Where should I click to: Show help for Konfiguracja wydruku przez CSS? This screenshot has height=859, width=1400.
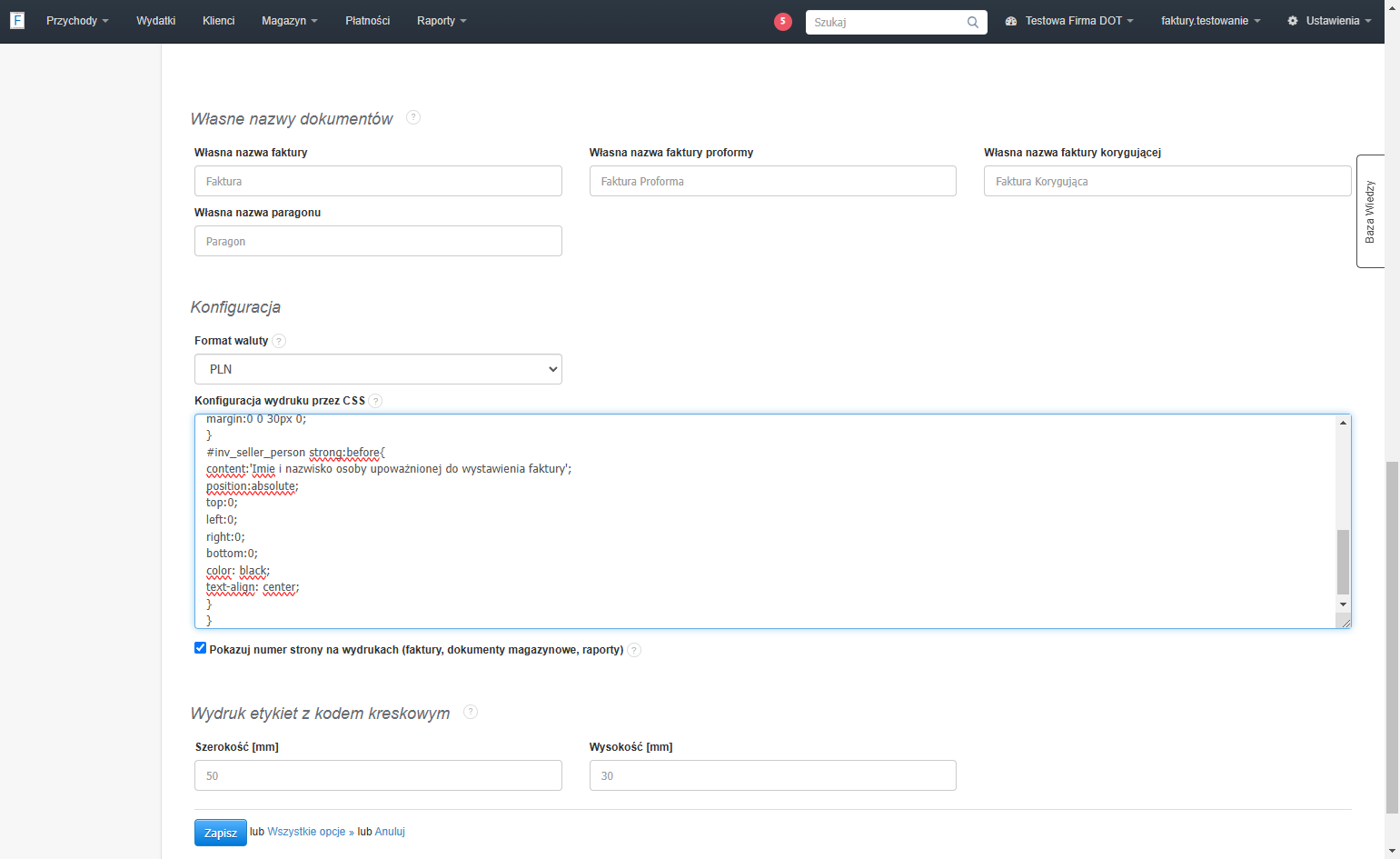[376, 401]
